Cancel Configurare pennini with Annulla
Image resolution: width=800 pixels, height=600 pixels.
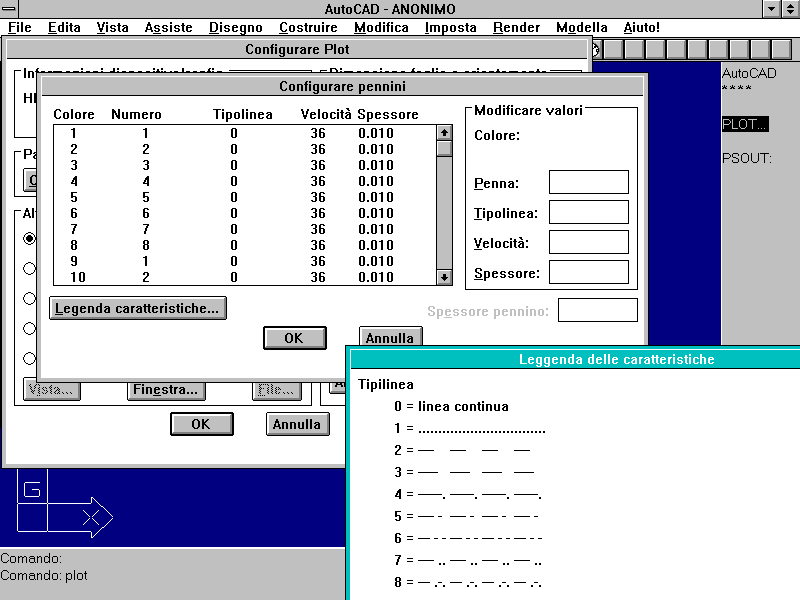click(390, 337)
